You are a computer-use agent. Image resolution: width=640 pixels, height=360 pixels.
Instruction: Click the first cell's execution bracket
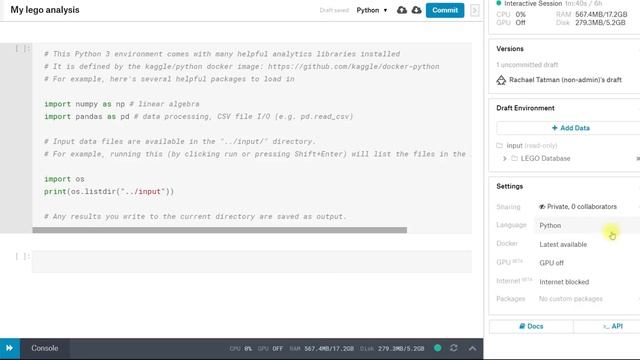(22, 49)
